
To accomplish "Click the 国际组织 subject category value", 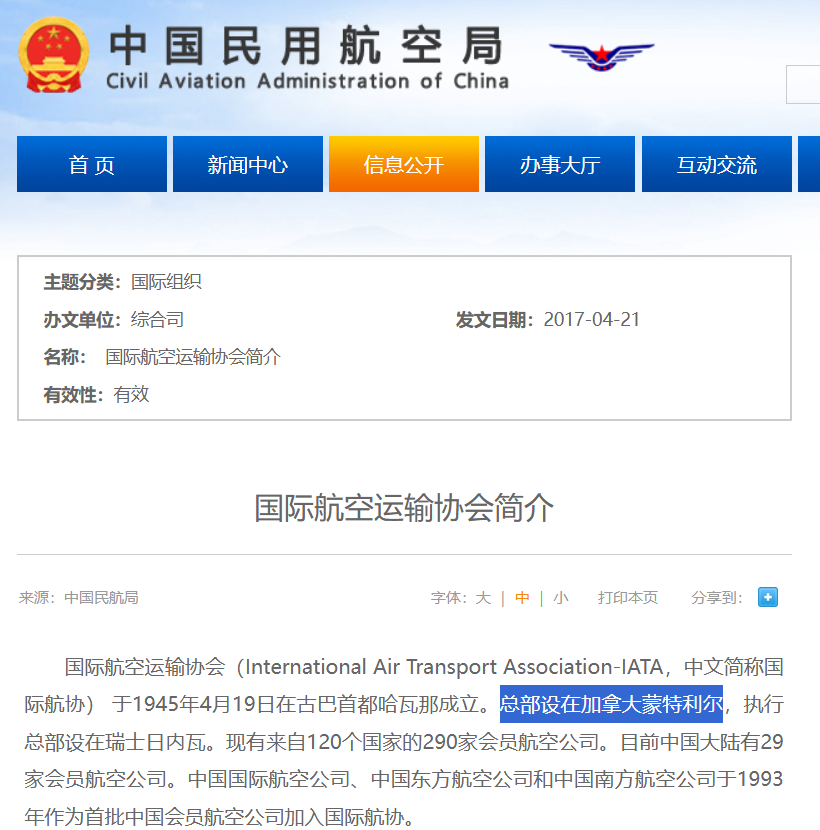I will click(x=166, y=282).
